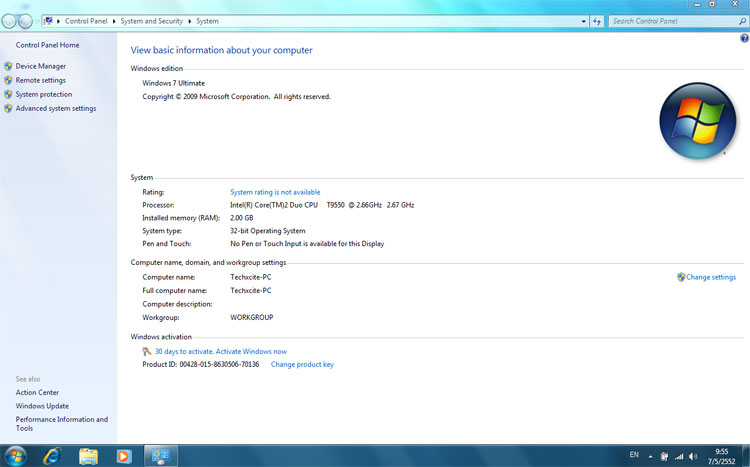
Task: Open Device Manager from the sidebar
Action: (x=41, y=66)
